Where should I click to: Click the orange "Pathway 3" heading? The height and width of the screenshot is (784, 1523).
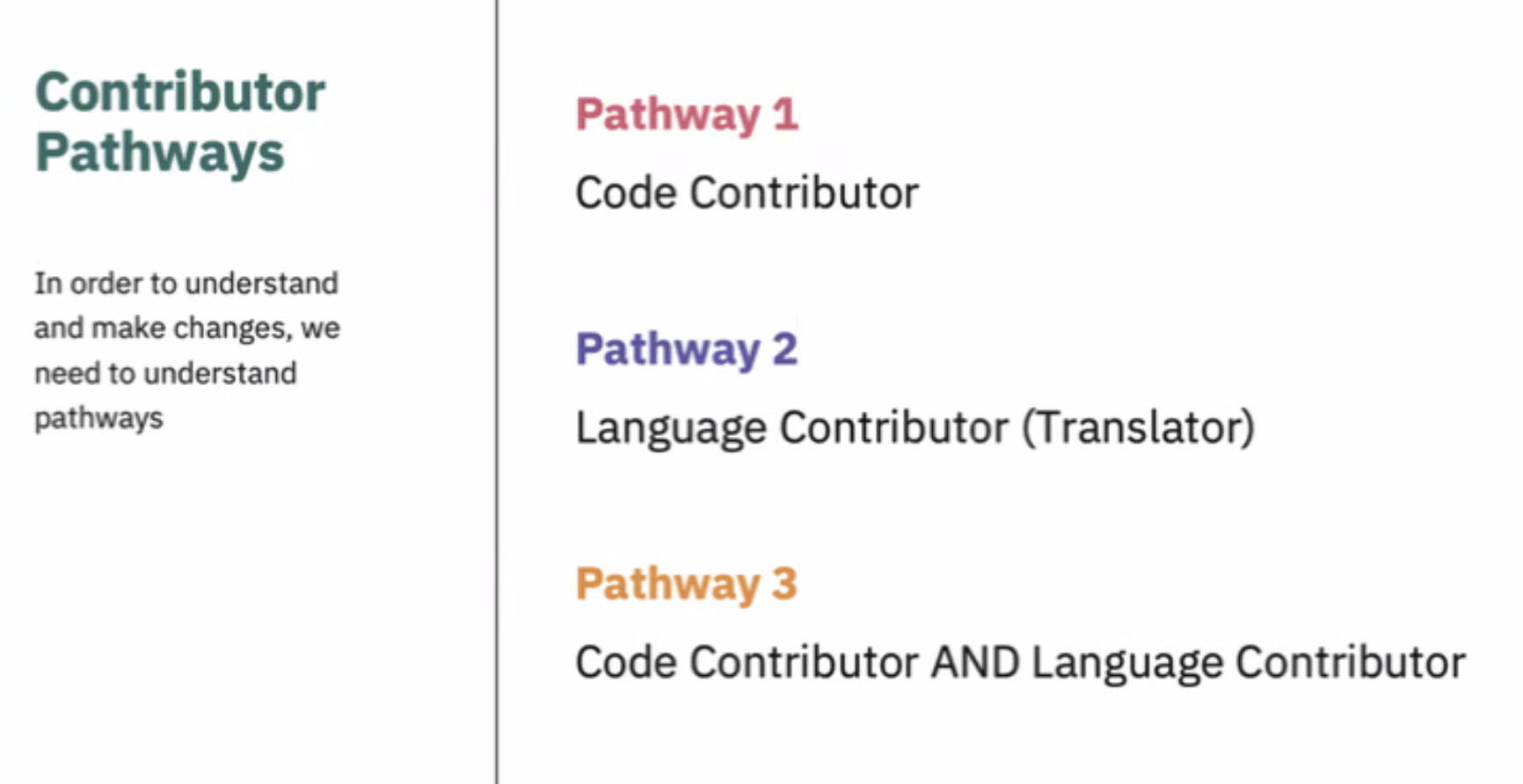[x=686, y=584]
